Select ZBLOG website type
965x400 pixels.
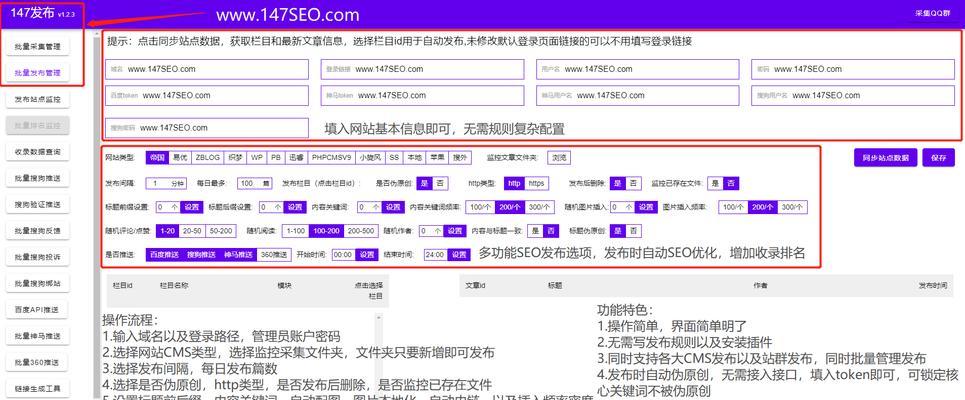[x=207, y=158]
